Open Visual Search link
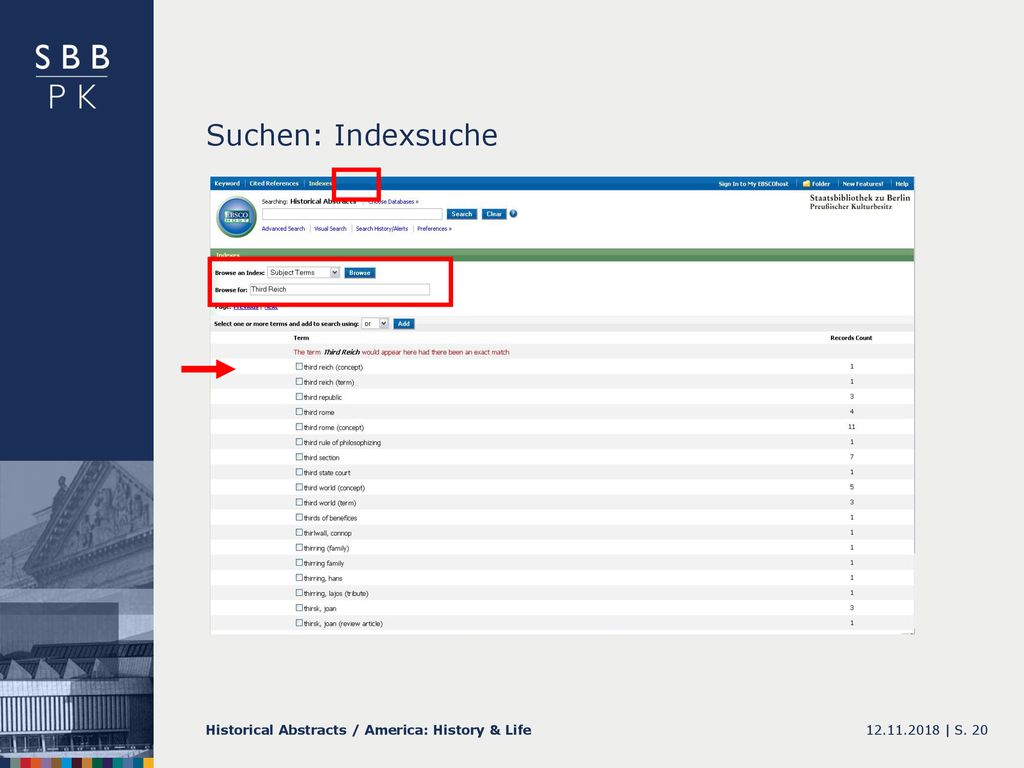 [330, 229]
